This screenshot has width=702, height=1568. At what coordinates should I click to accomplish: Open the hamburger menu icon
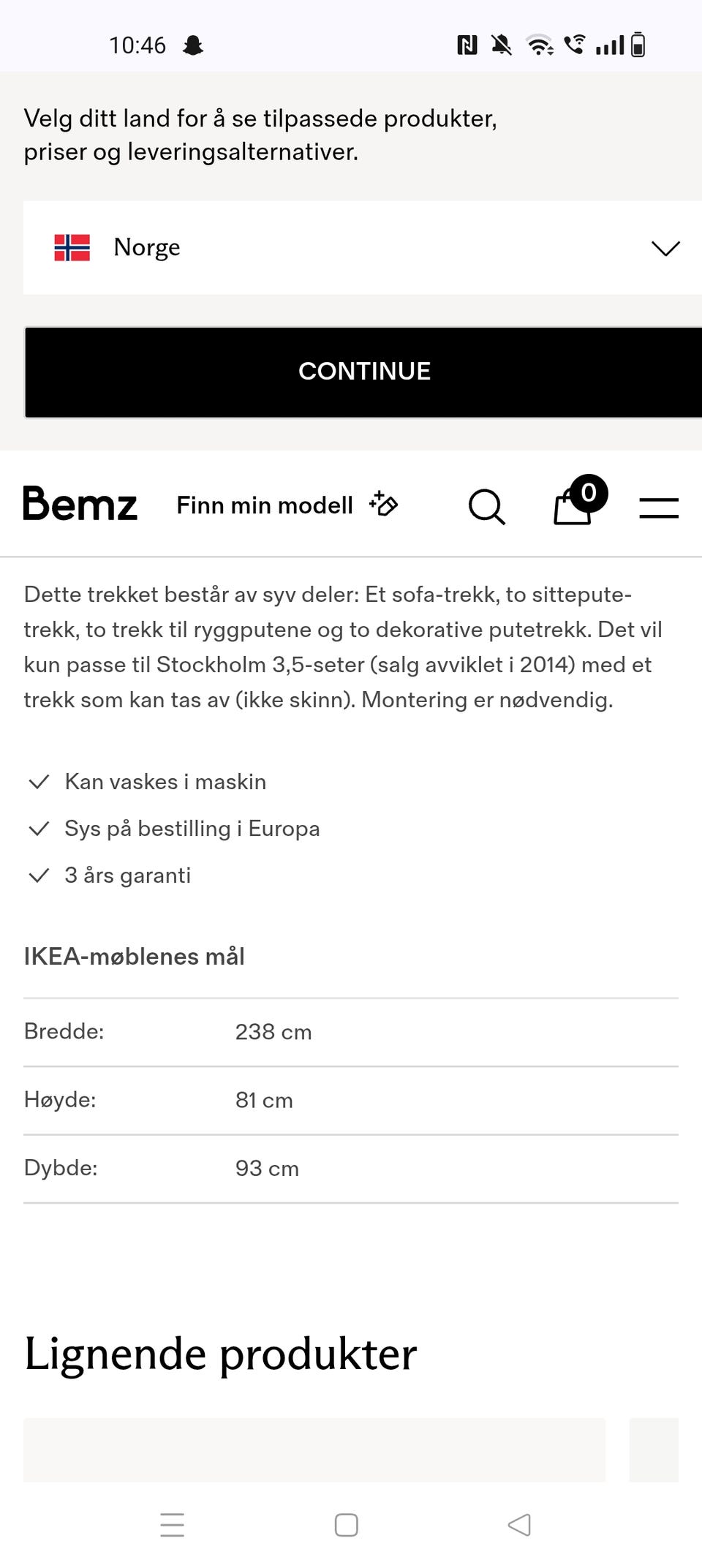(659, 508)
